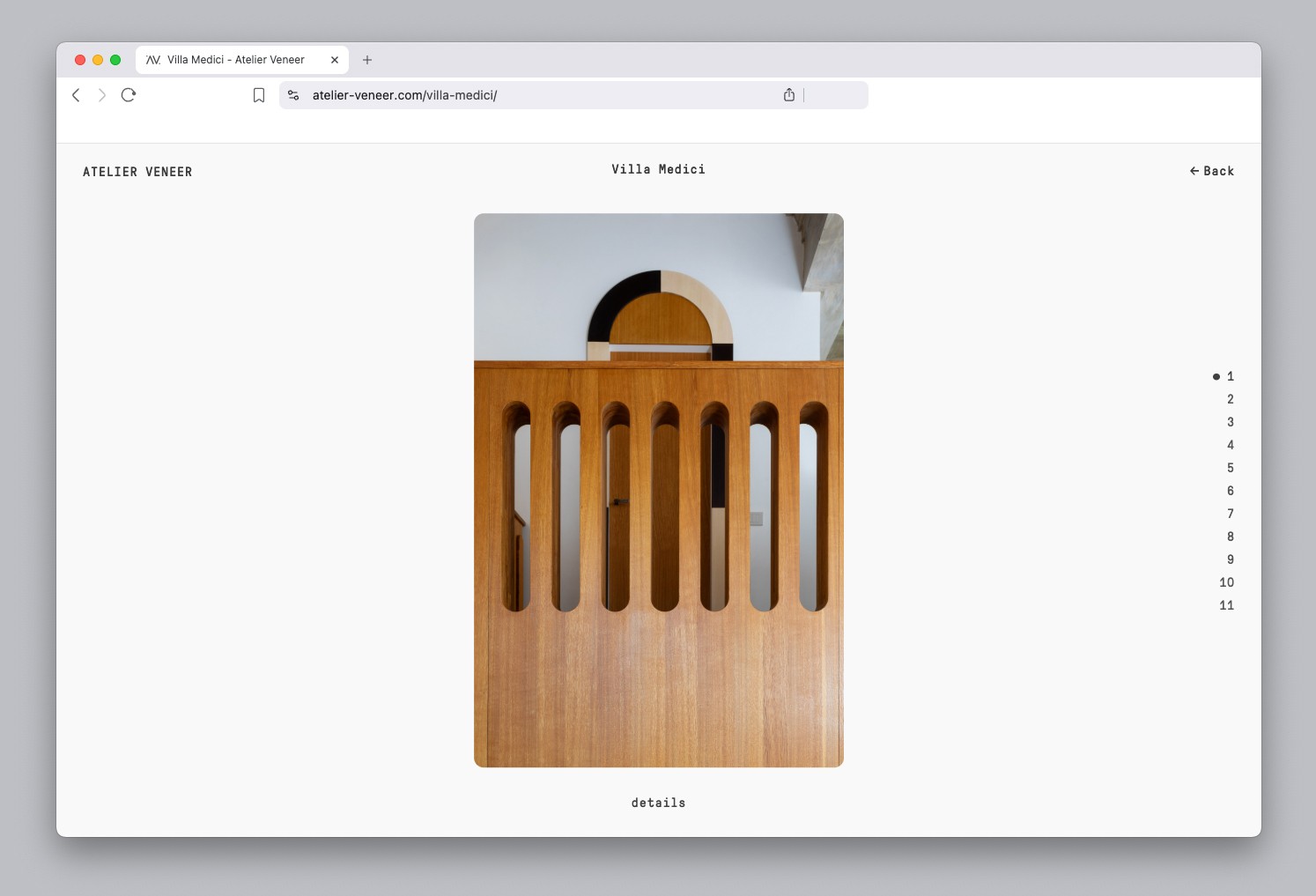Click the green macOS fullscreen button

click(x=115, y=60)
